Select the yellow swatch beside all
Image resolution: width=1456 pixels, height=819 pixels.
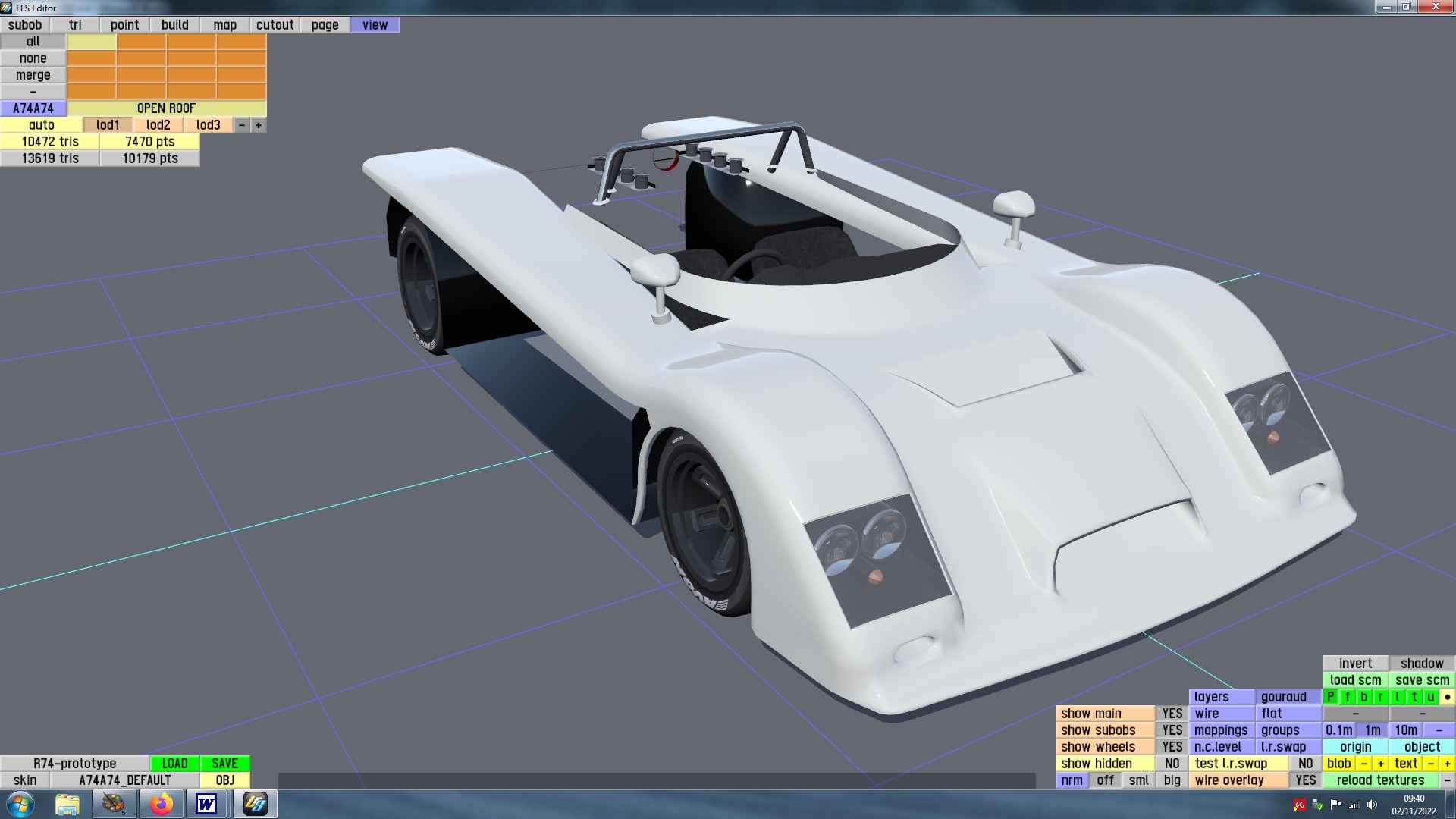(x=92, y=42)
